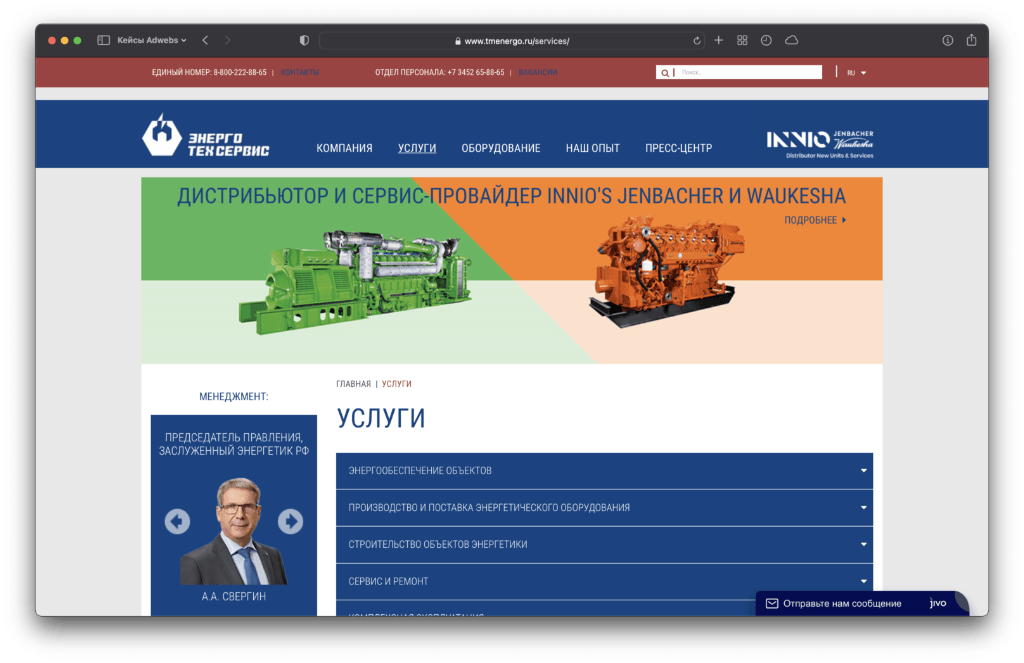Image resolution: width=1024 pixels, height=663 pixels.
Task: Show the tab overview grid icon
Action: pos(742,40)
